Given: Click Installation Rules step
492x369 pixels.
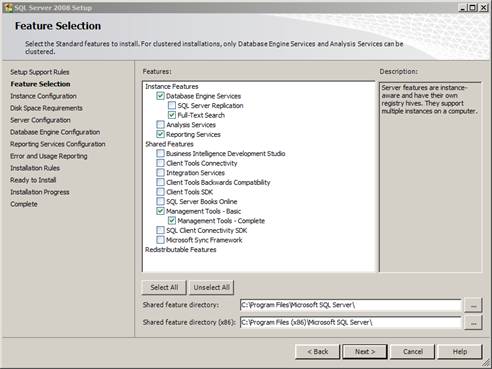Looking at the screenshot, I should (35, 168).
